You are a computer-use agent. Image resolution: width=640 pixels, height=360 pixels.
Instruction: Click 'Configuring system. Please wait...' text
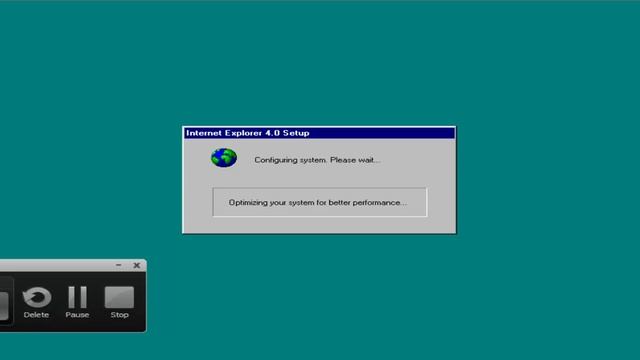[317, 160]
